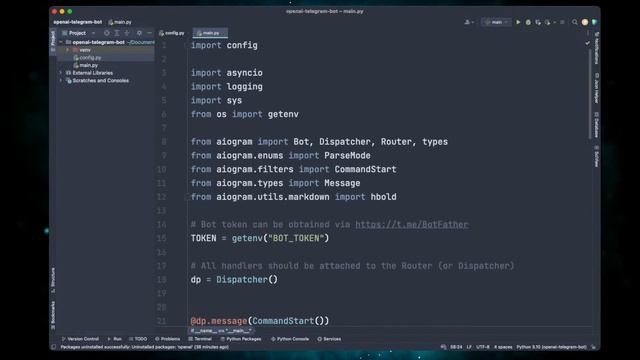
Task: Expand External Libraries node
Action: [61, 73]
